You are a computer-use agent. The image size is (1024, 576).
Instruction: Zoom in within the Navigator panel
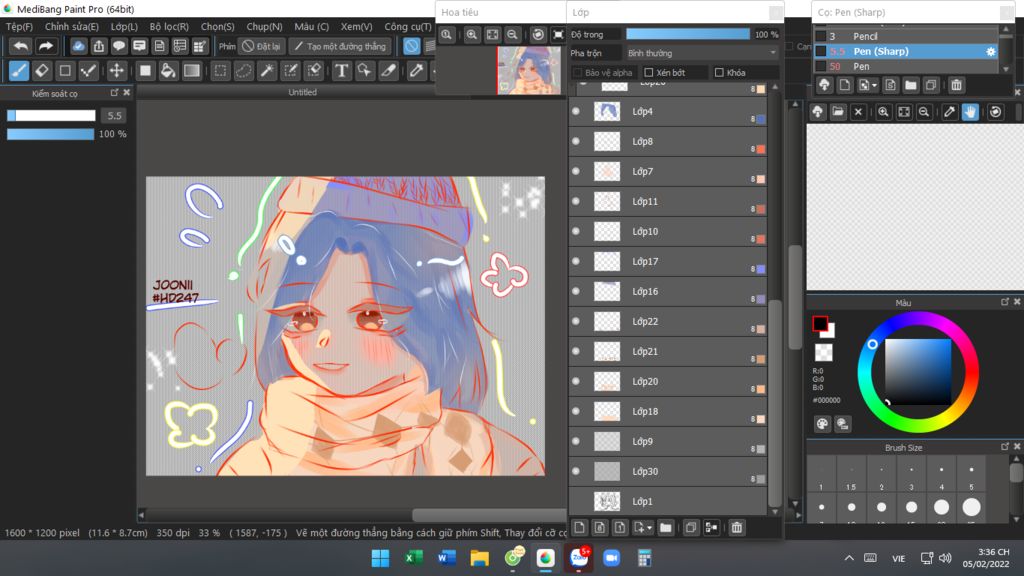(x=472, y=35)
